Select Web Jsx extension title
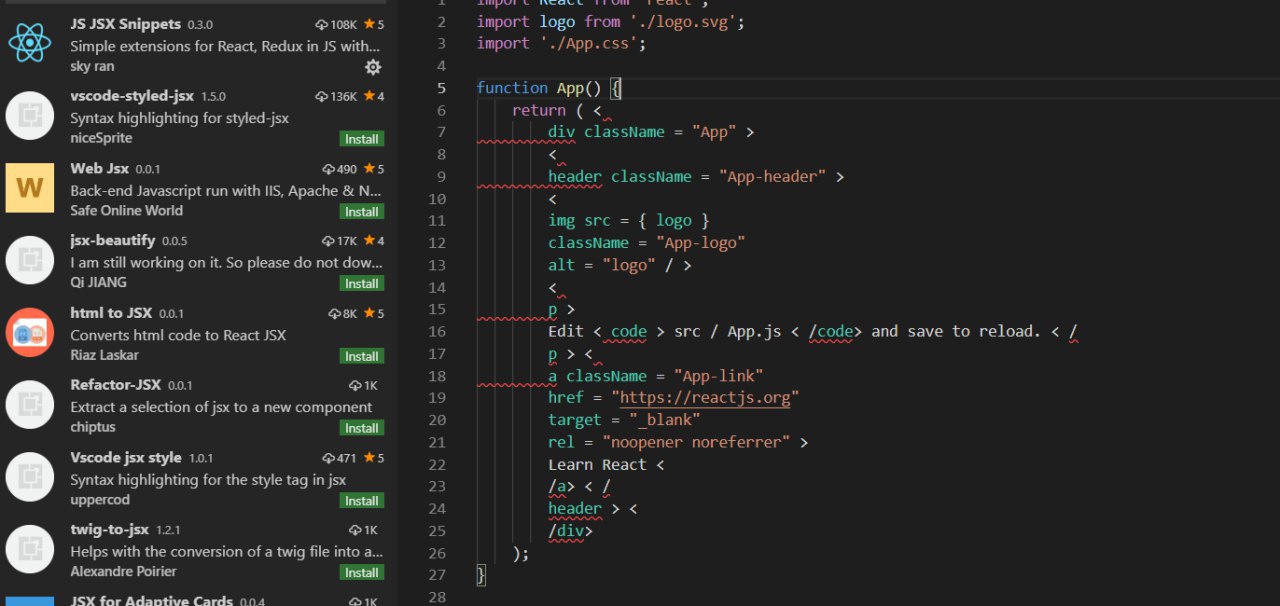The height and width of the screenshot is (606, 1280). [99, 169]
